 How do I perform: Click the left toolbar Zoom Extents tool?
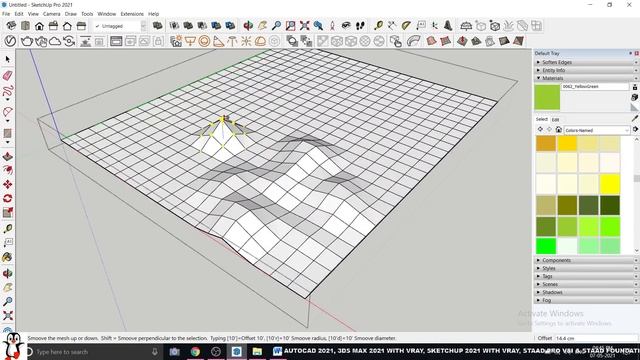(7, 316)
